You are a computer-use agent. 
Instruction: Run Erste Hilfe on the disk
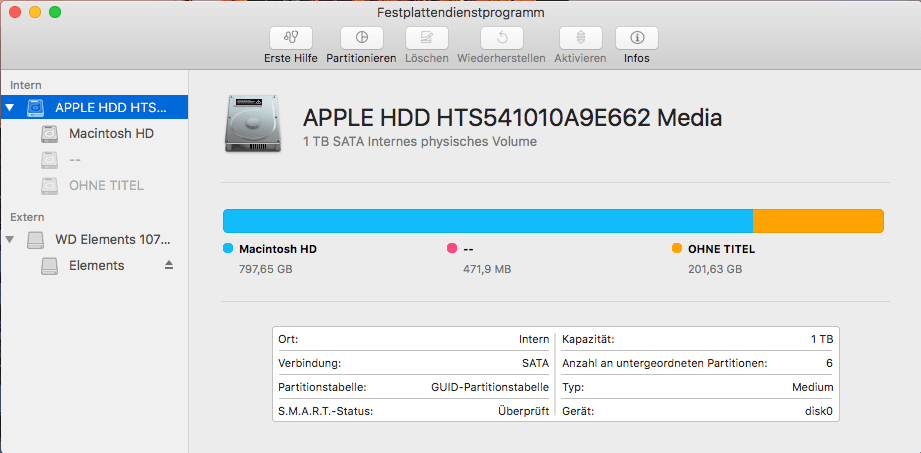click(291, 38)
